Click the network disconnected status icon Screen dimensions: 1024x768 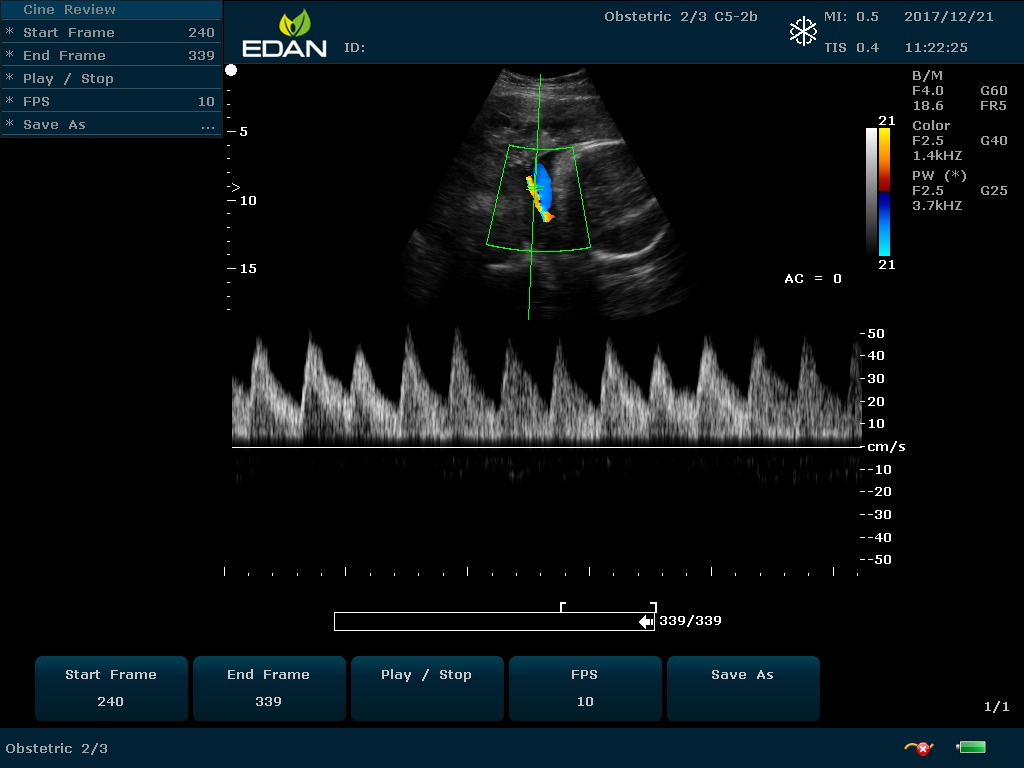coord(918,747)
